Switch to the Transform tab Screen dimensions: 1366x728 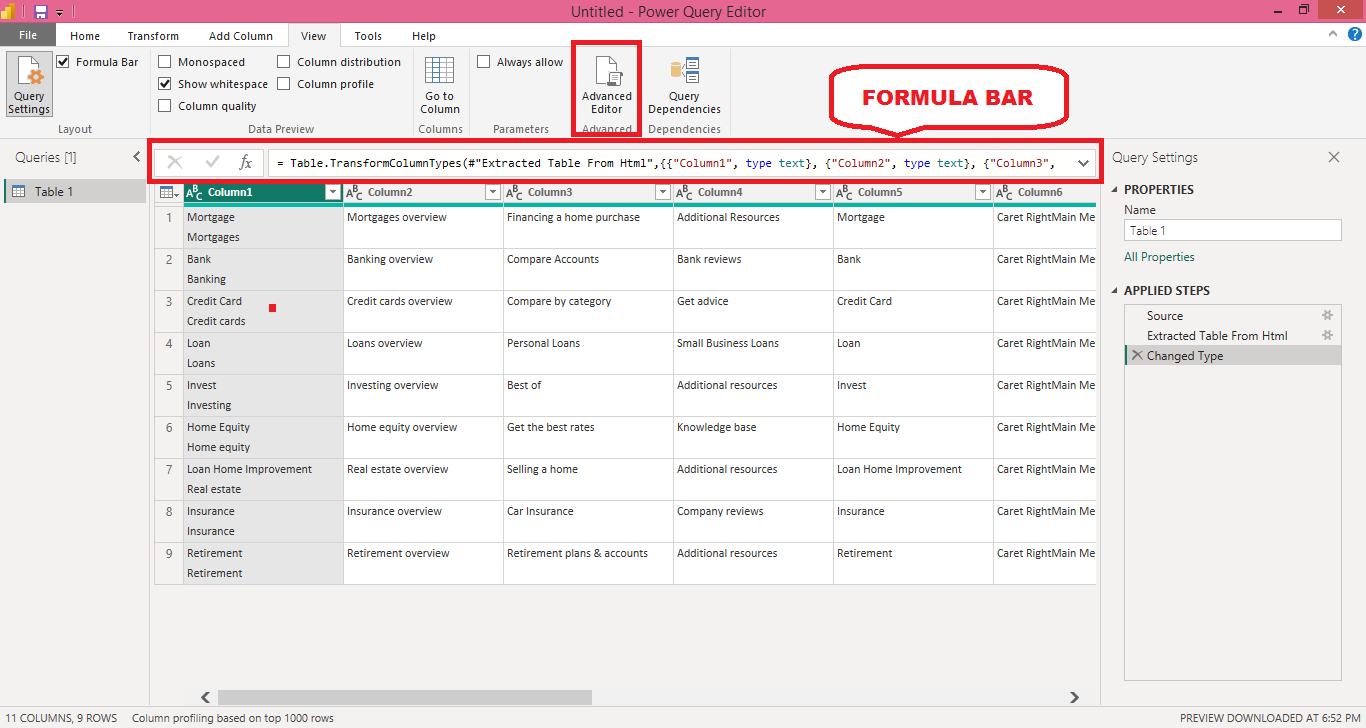(153, 36)
